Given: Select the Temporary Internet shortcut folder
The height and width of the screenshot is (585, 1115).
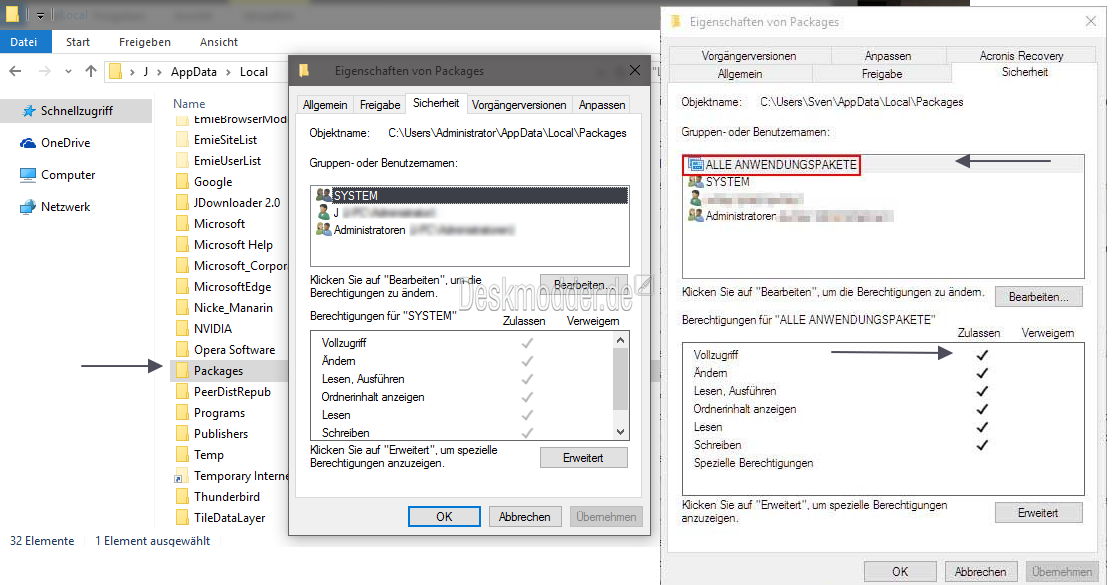Looking at the screenshot, I should [x=240, y=476].
